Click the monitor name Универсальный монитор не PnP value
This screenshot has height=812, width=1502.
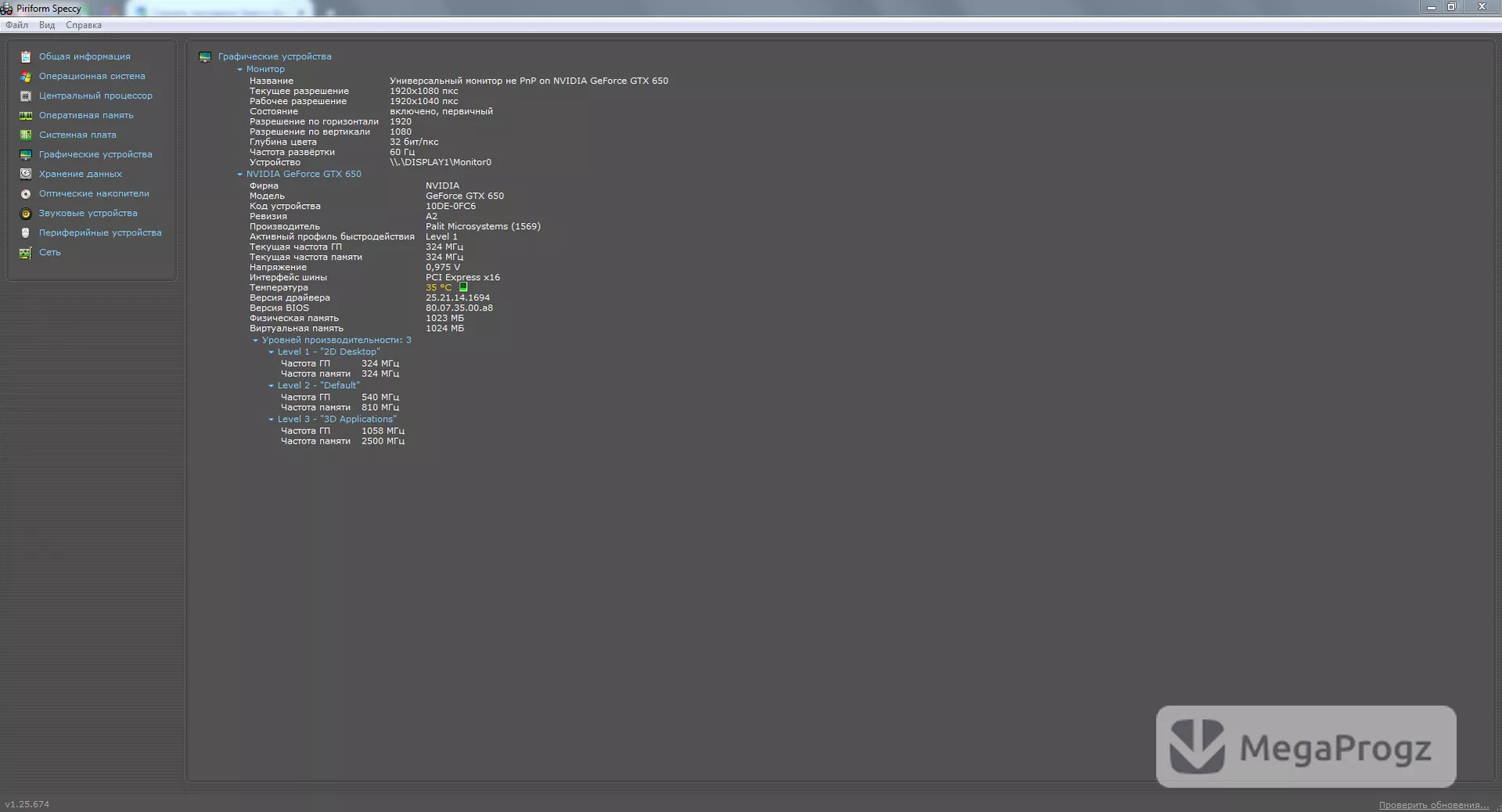[529, 81]
